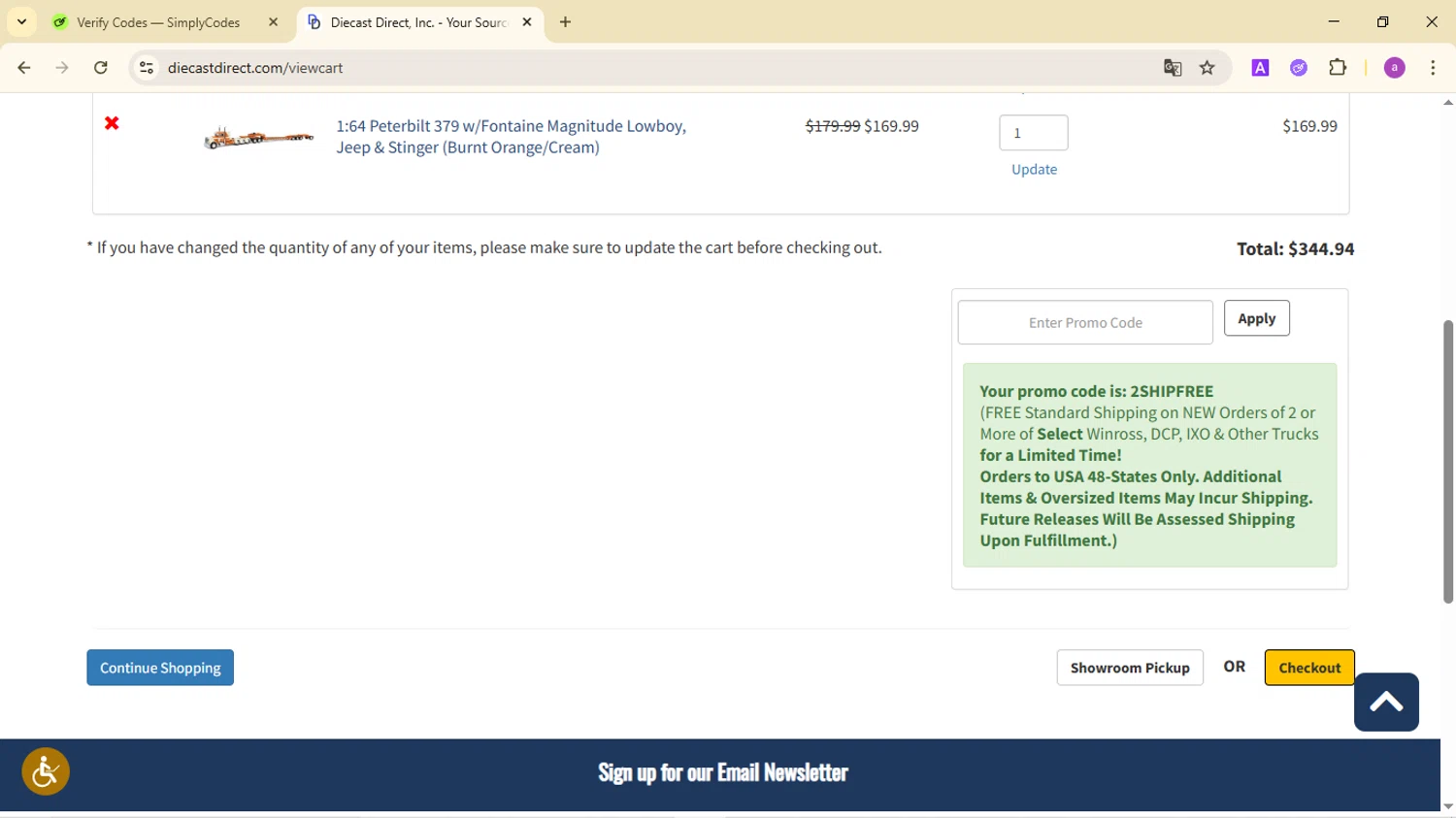1456x818 pixels.
Task: Switch to the Verify Codes SimplyCodes tab
Action: pyautogui.click(x=157, y=22)
